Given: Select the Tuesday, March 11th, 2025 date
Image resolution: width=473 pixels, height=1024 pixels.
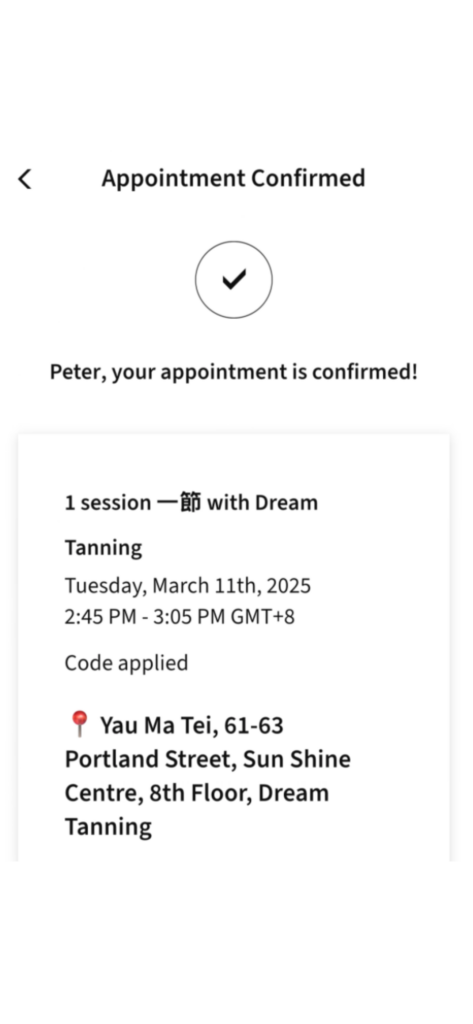Looking at the screenshot, I should coord(188,586).
